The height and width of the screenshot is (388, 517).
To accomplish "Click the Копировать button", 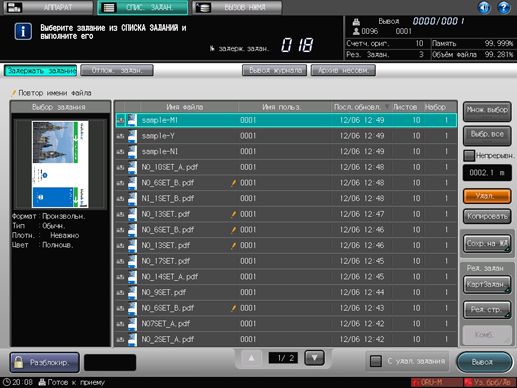I will 487,216.
